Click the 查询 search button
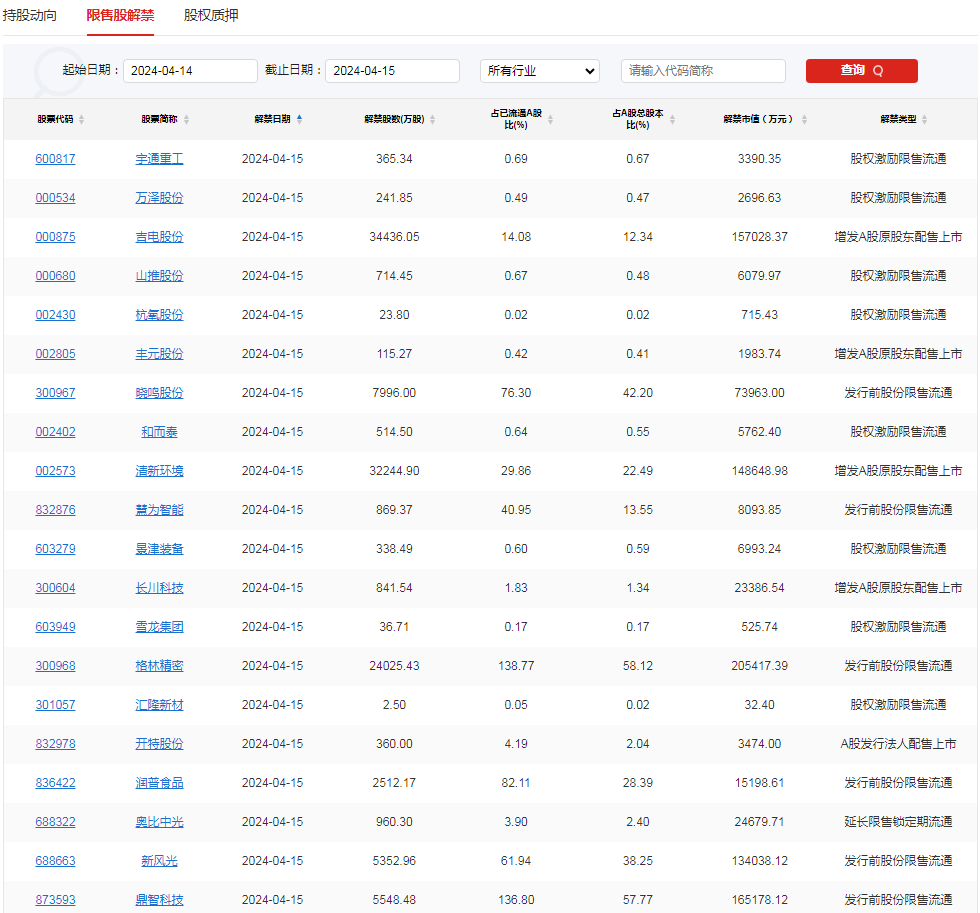The image size is (980, 913). pyautogui.click(x=861, y=71)
